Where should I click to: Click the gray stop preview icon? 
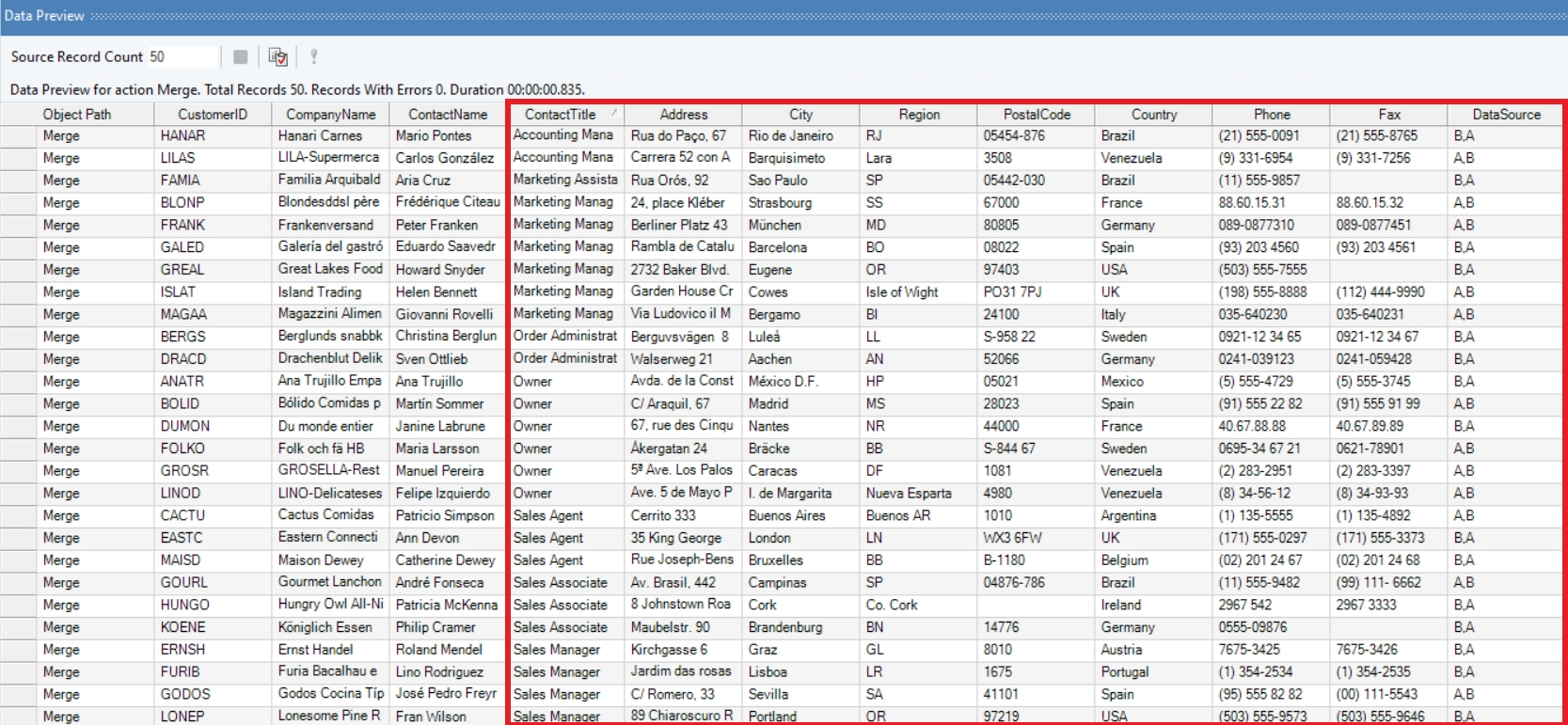tap(240, 57)
